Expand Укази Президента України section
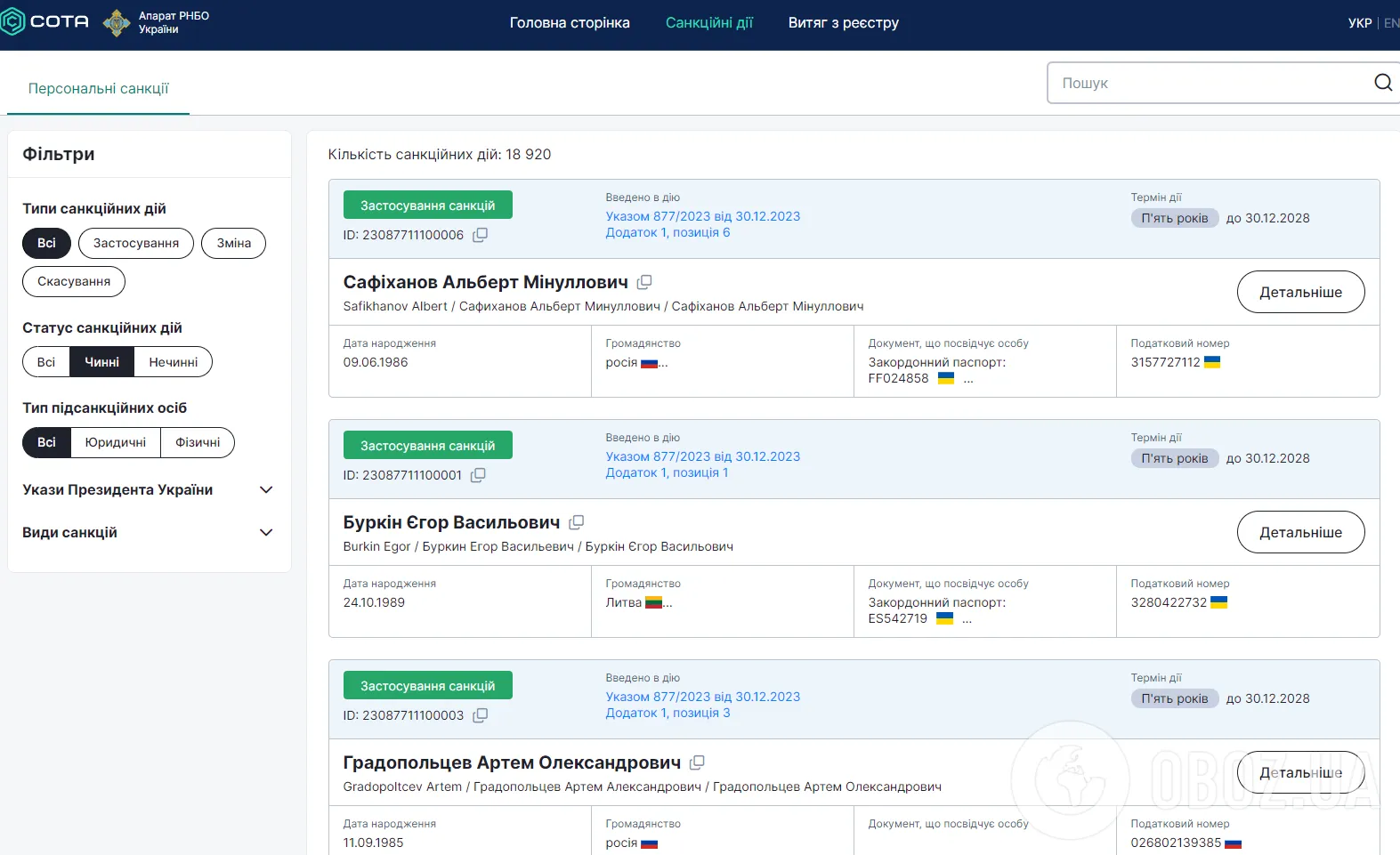This screenshot has width=1400, height=855. pos(265,490)
